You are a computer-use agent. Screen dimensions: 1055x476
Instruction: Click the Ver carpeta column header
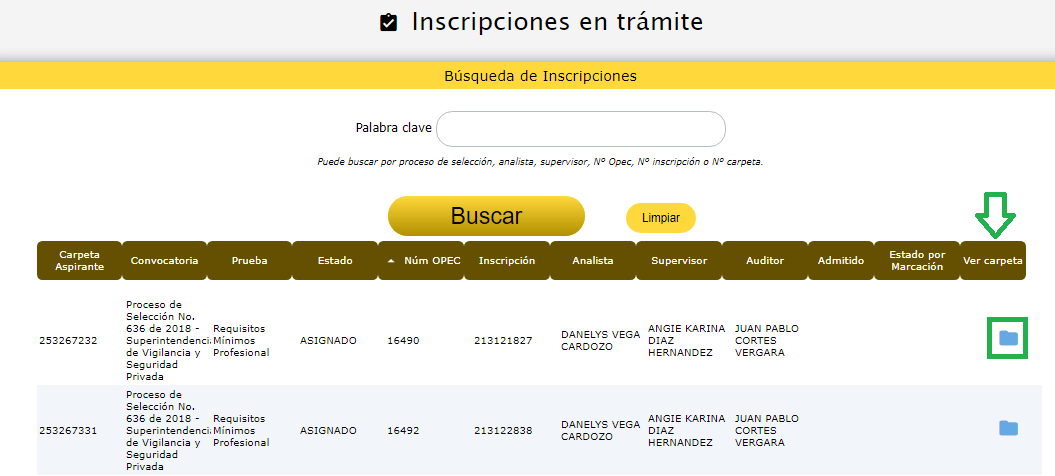992,261
